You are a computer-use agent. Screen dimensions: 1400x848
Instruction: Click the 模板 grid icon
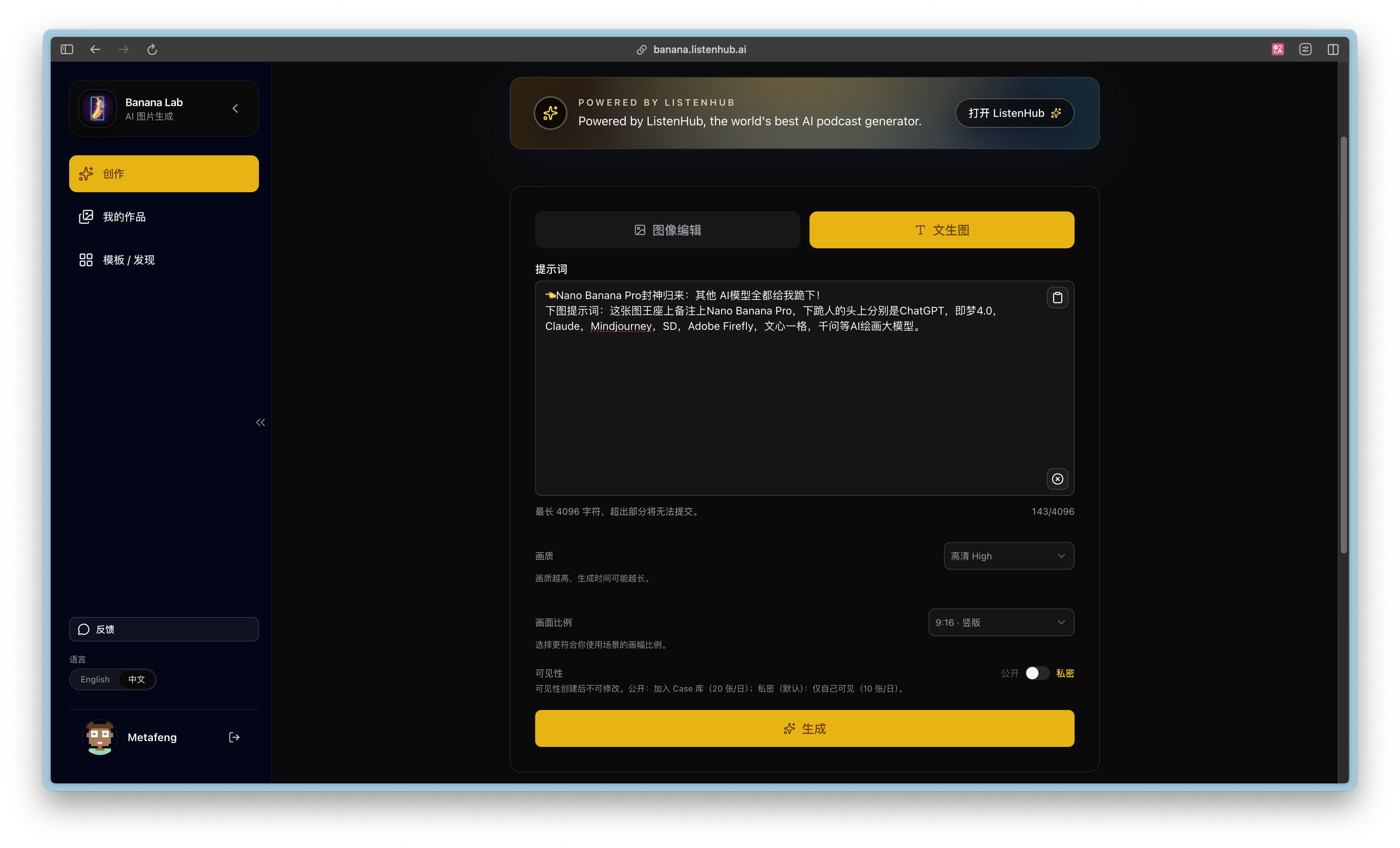[x=86, y=260]
